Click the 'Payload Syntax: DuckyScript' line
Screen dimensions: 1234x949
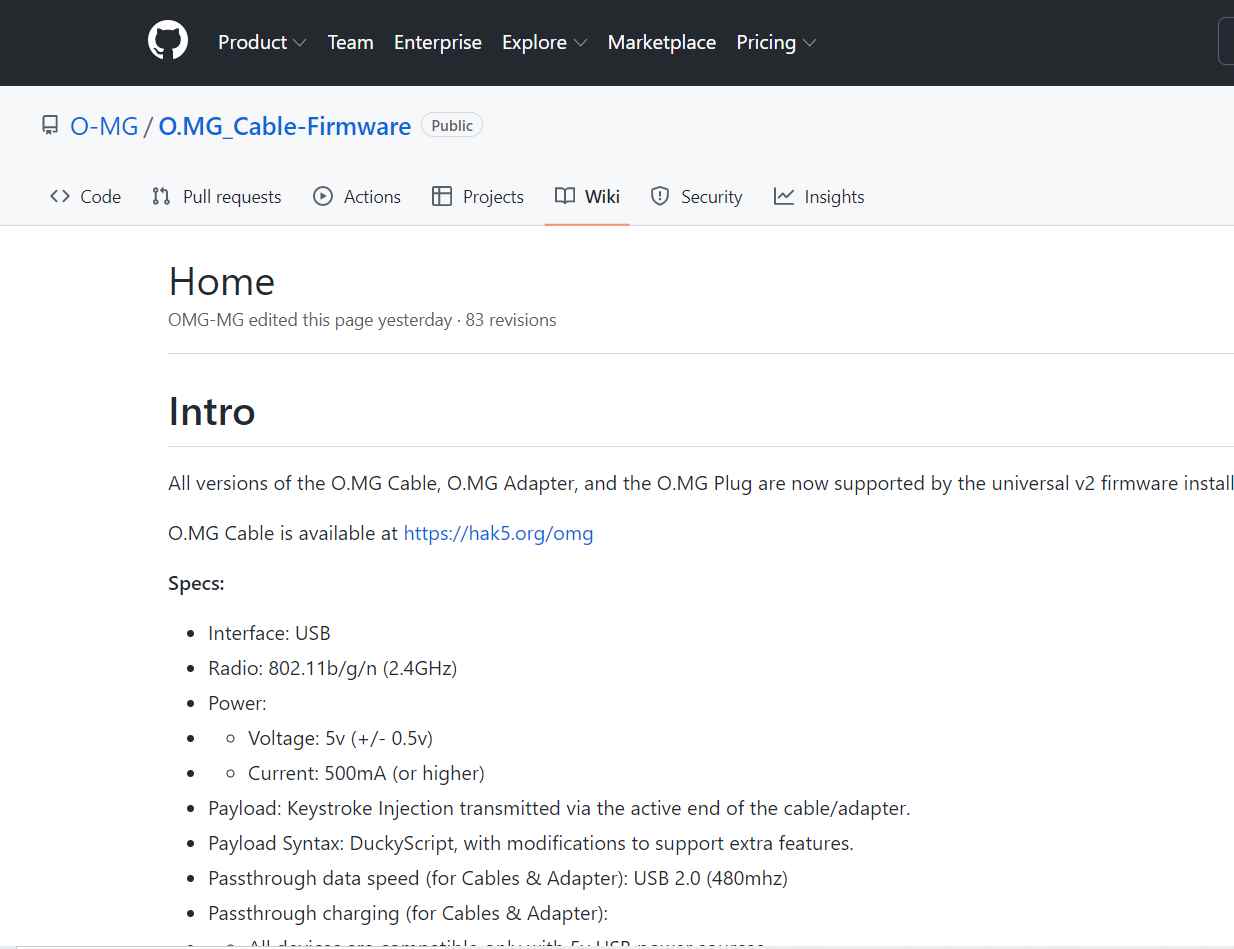531,843
